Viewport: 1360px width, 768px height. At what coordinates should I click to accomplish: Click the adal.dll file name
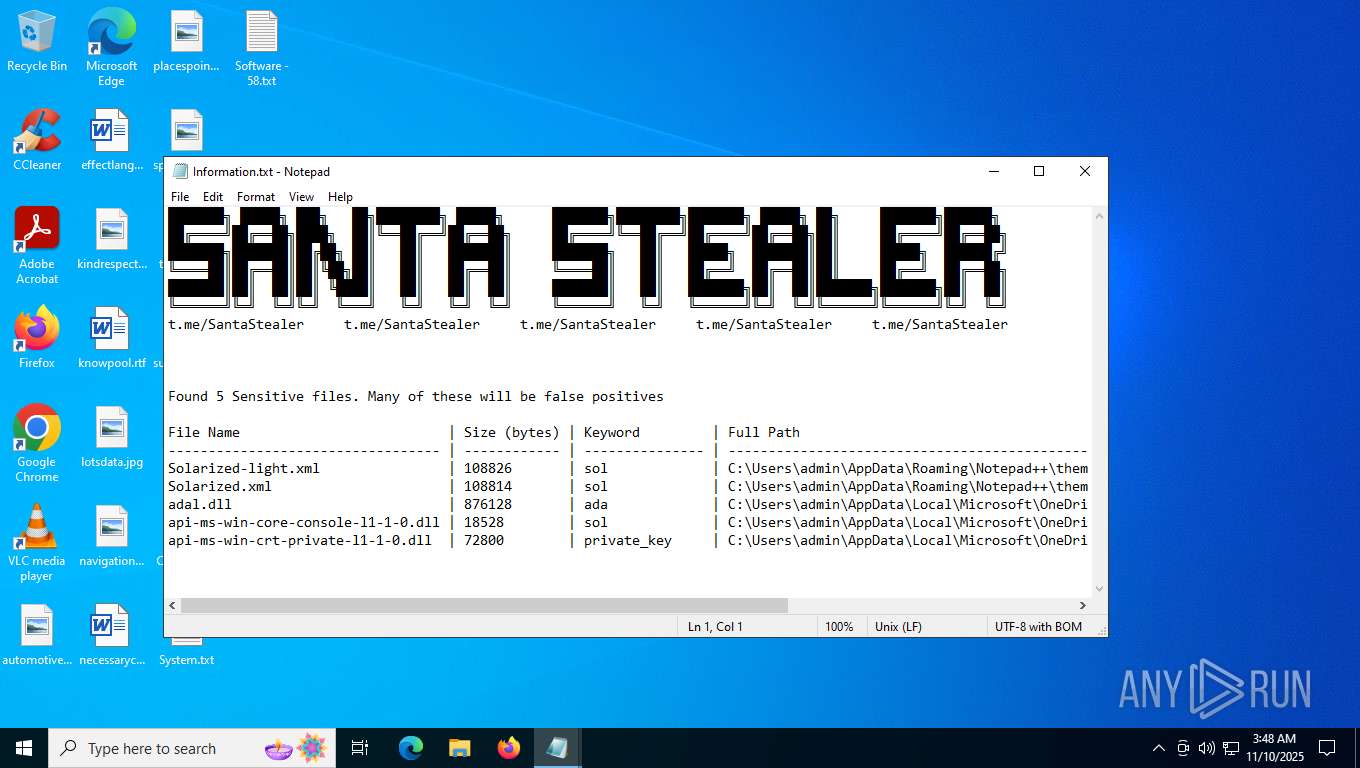point(200,504)
